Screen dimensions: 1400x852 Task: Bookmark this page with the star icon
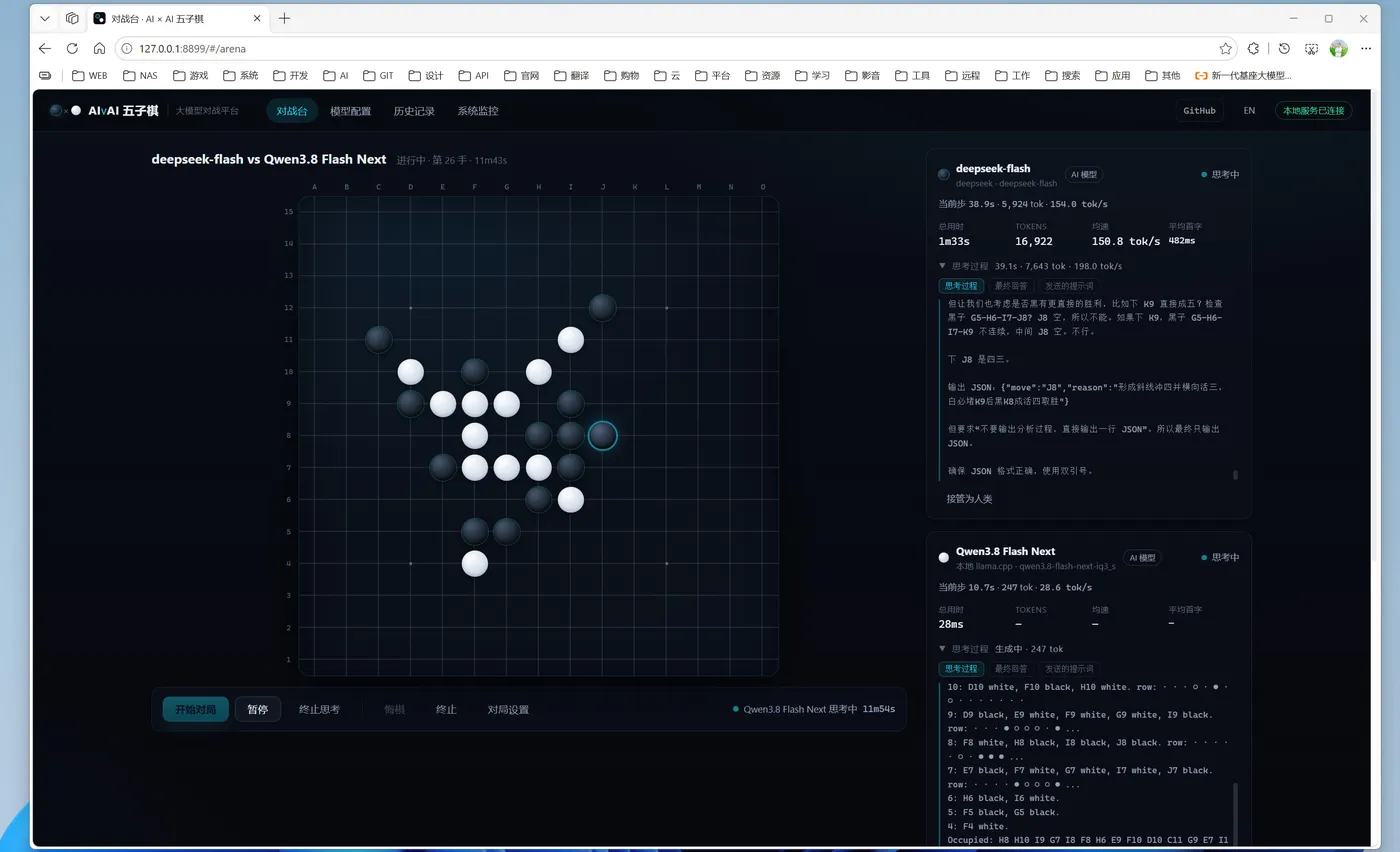pos(1226,48)
